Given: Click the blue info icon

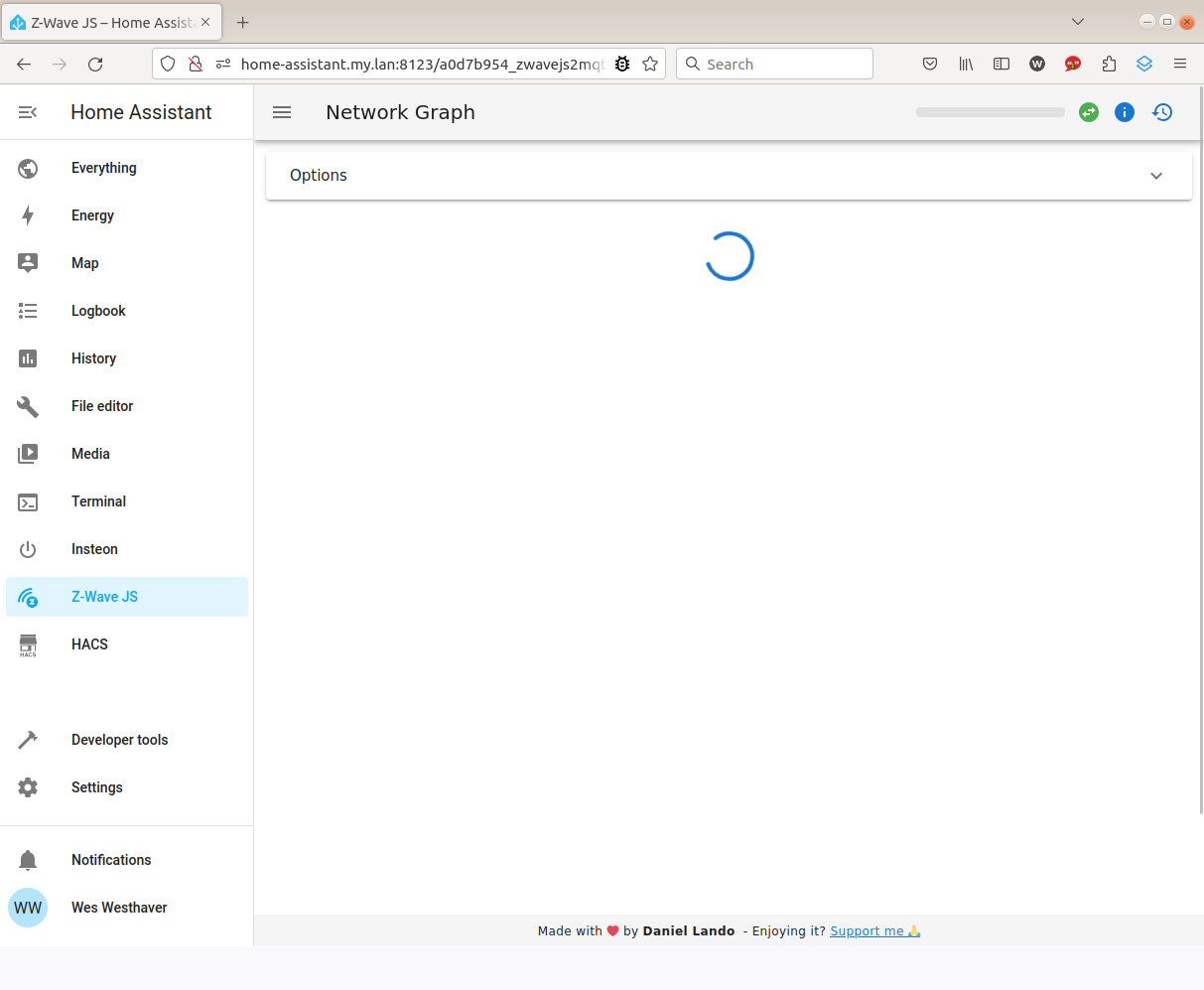Looking at the screenshot, I should [x=1125, y=112].
